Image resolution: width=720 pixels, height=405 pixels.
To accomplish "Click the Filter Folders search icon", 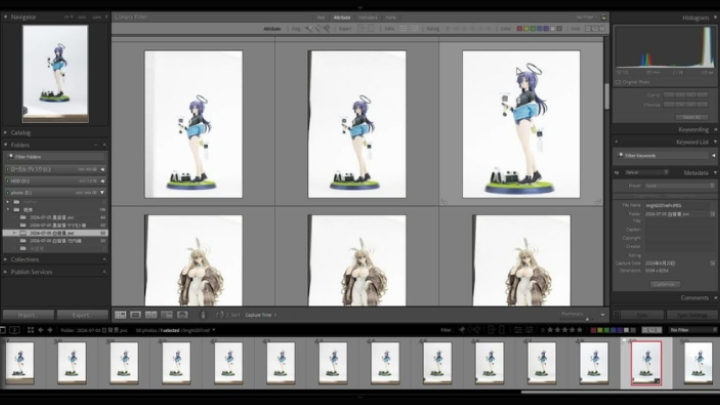I will tap(11, 157).
